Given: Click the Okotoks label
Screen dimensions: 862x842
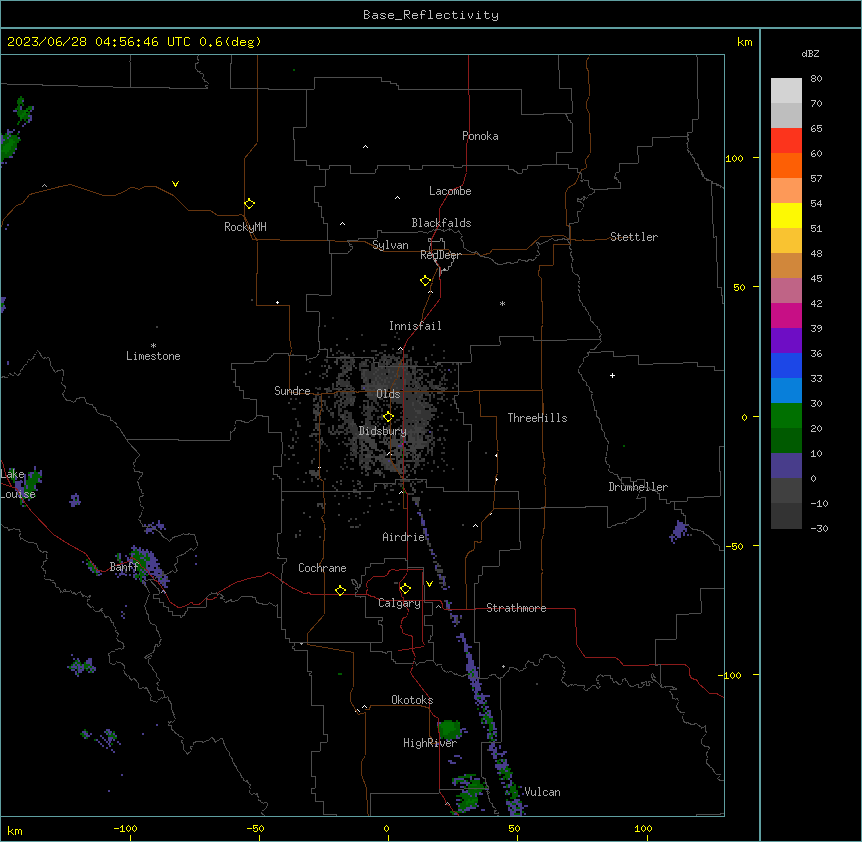Looking at the screenshot, I should pos(412,700).
